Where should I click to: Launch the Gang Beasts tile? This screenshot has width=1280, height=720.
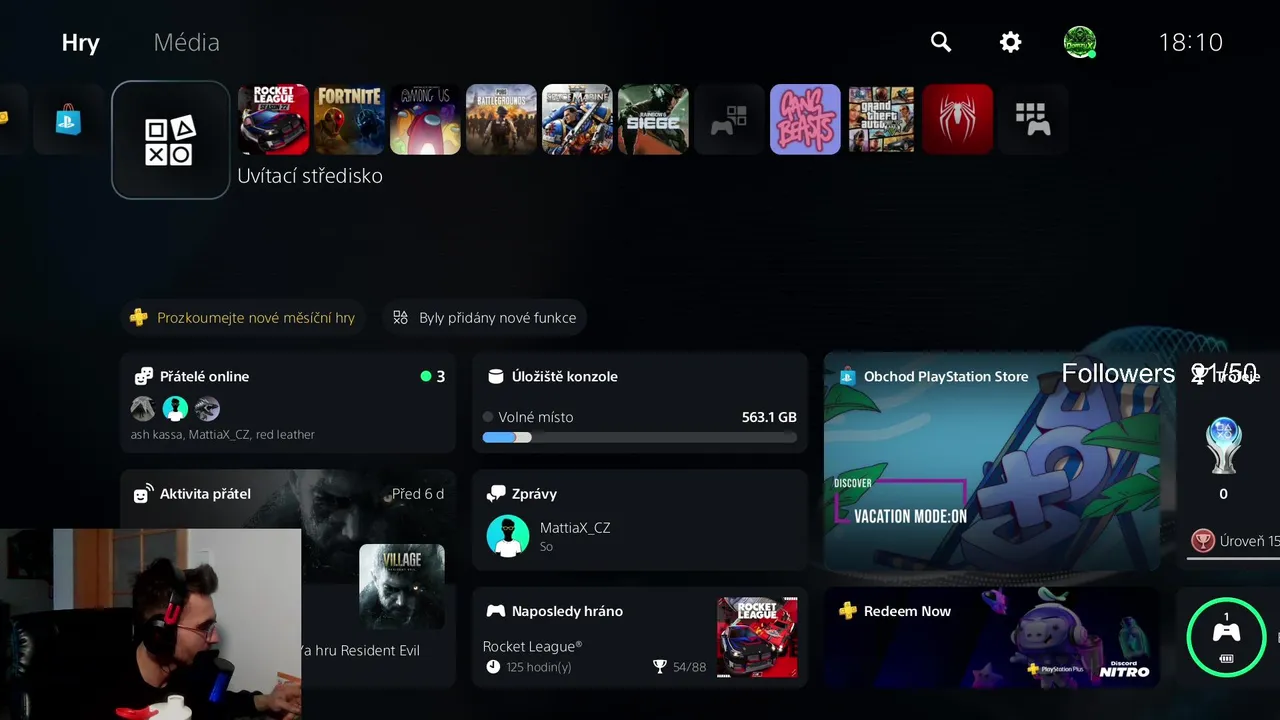click(806, 120)
